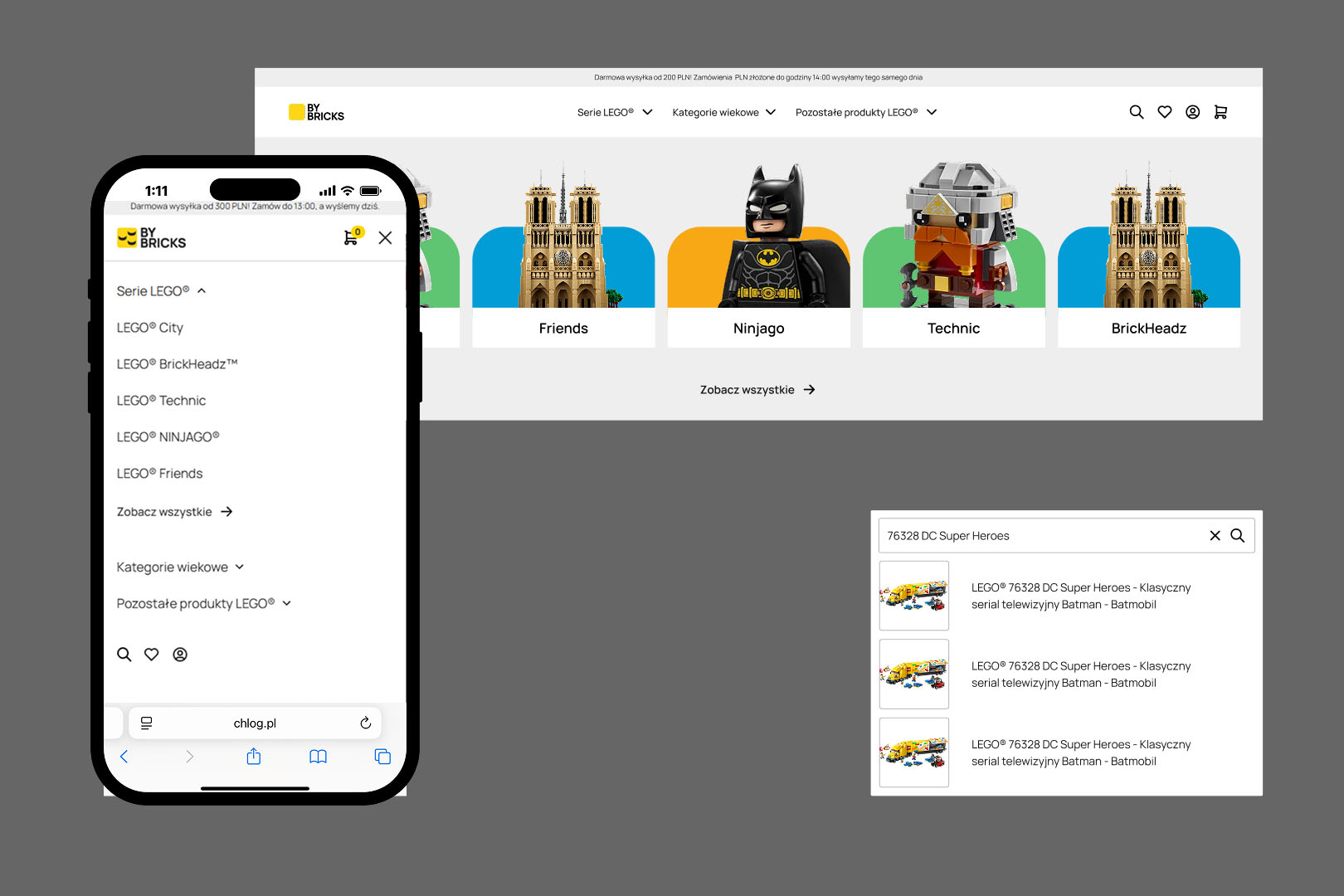Tap the mobile menu search icon
Screen dimensions: 1344x896
[124, 655]
